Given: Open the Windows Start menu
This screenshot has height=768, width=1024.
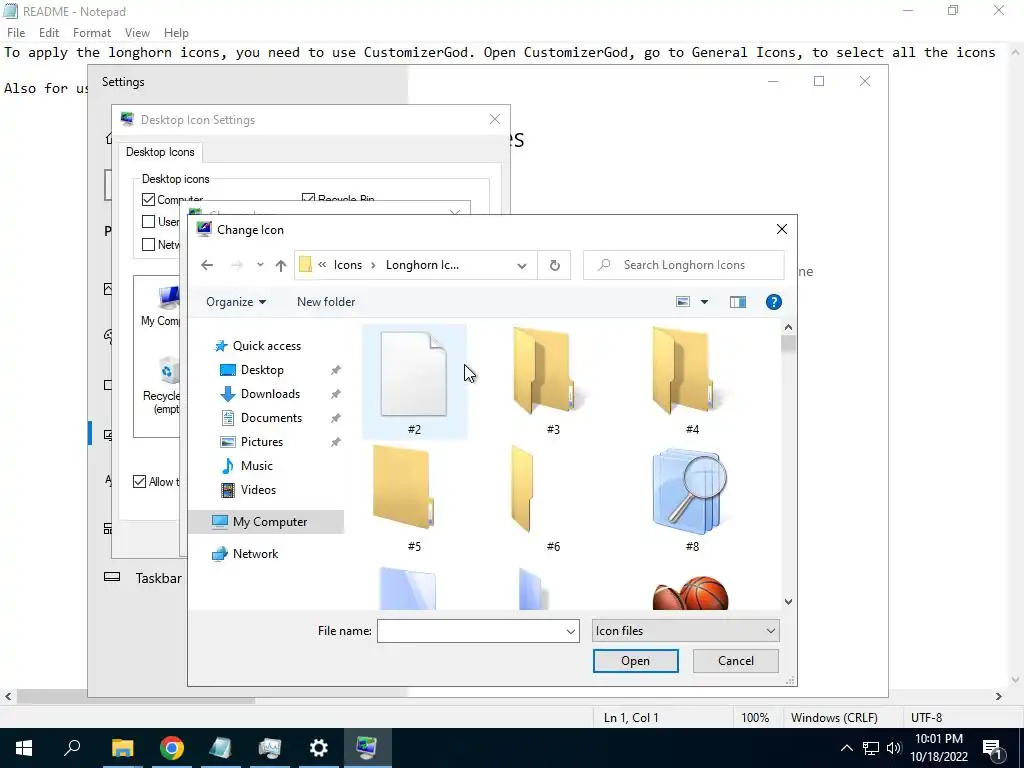Looking at the screenshot, I should coord(24,748).
